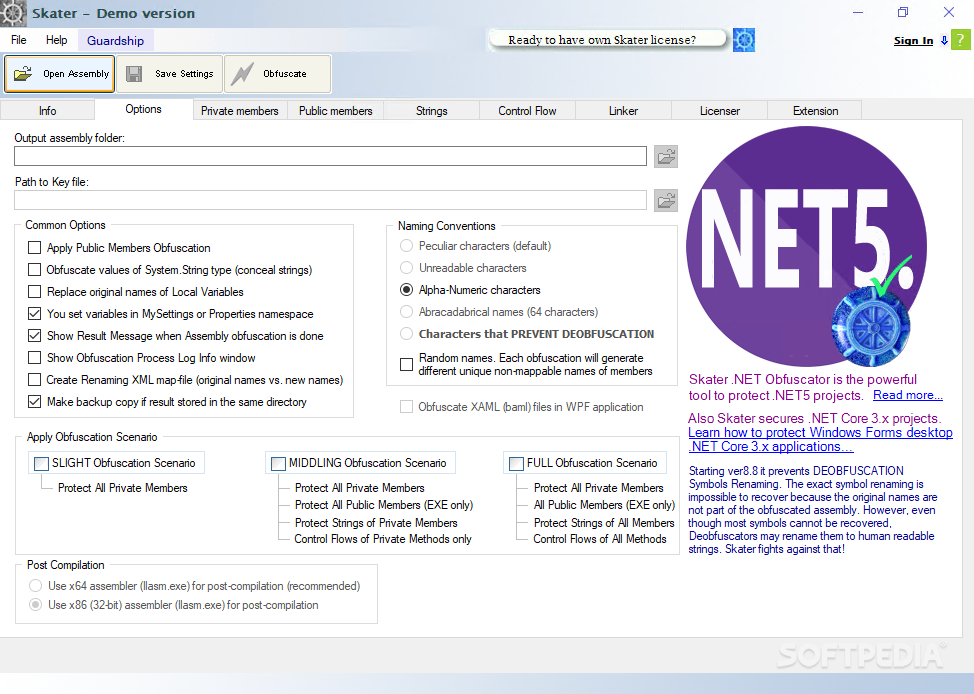
Task: Click Protect All Private Members under SLIGHT
Action: 122,488
